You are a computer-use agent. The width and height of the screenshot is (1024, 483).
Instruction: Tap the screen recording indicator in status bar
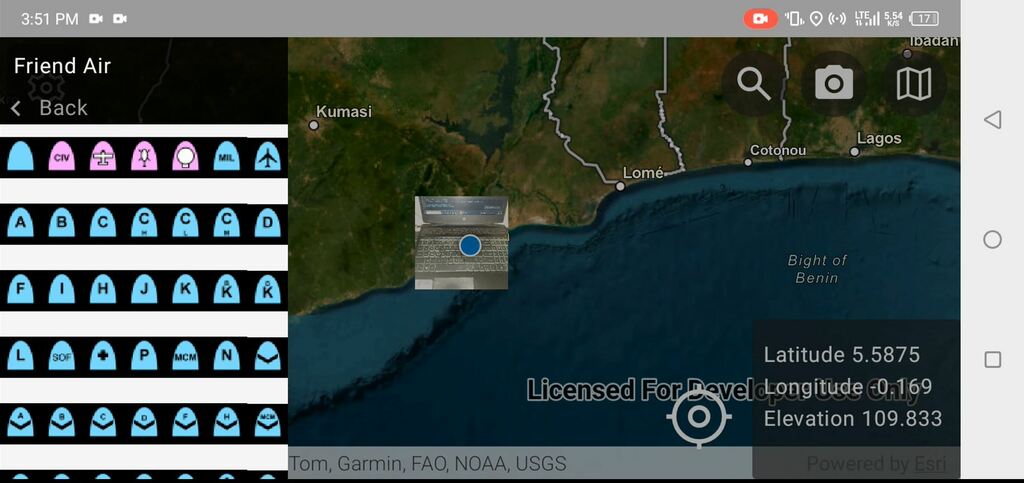click(760, 18)
